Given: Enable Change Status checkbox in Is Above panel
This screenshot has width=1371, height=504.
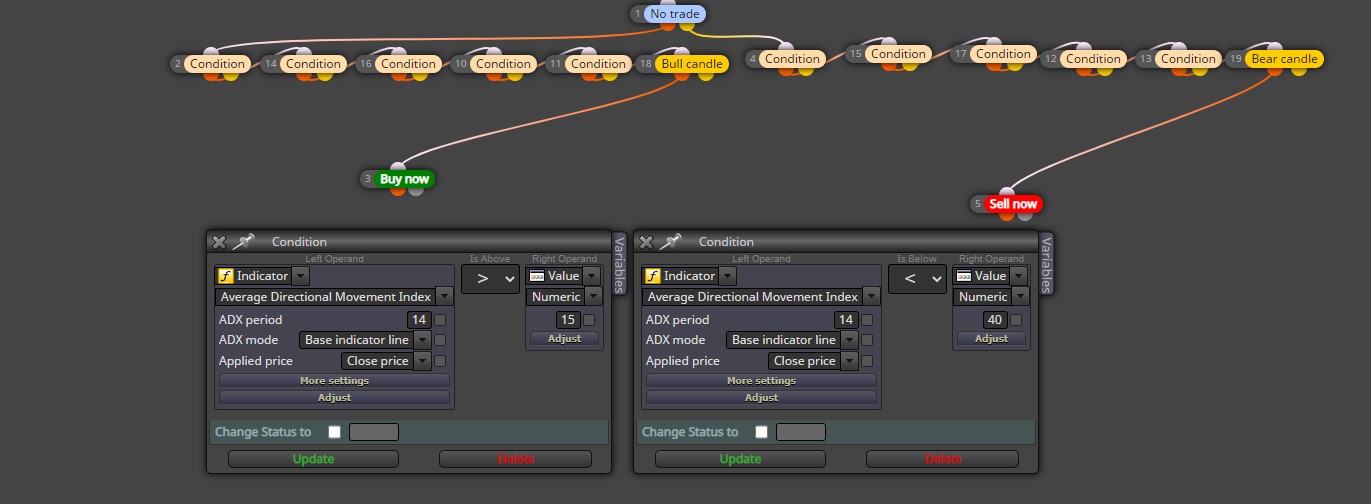Looking at the screenshot, I should tap(334, 432).
